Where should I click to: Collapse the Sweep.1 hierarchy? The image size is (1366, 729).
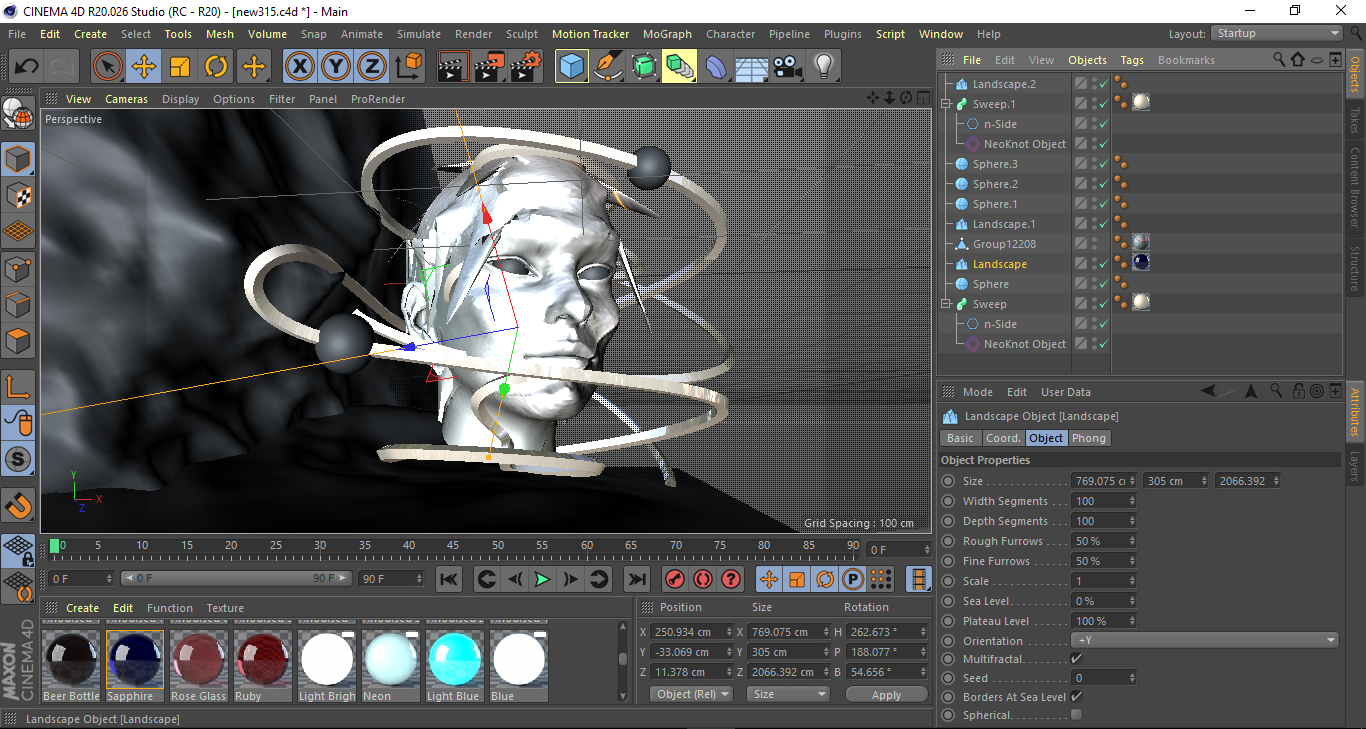pos(946,104)
